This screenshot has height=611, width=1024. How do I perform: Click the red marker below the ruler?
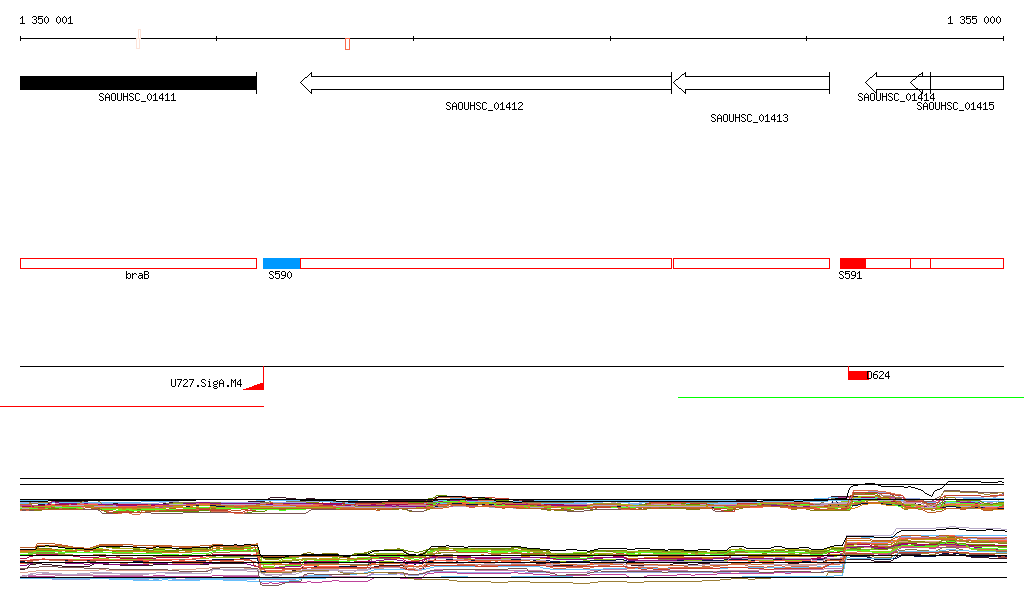[347, 44]
